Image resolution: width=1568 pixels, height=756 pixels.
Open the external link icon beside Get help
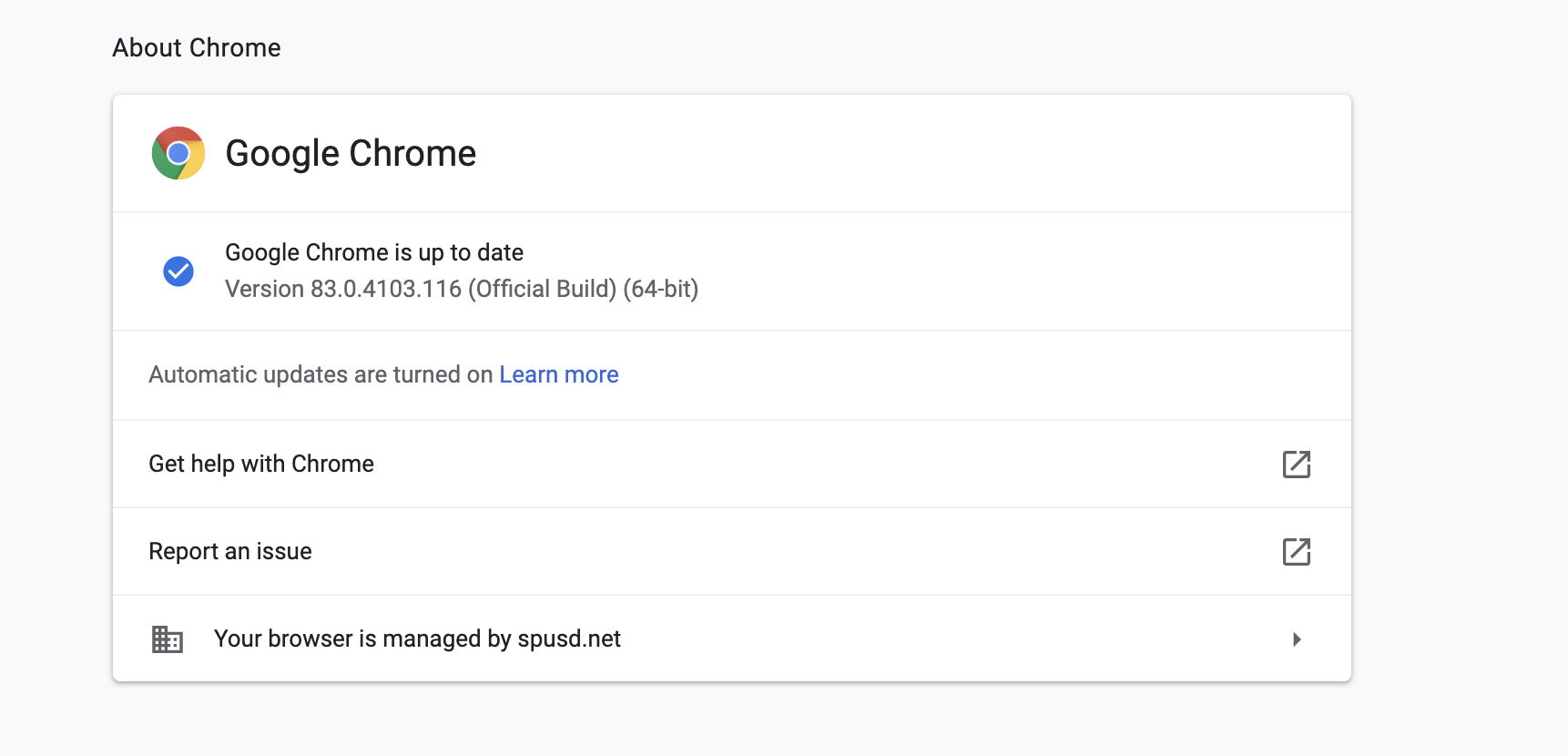click(1296, 465)
